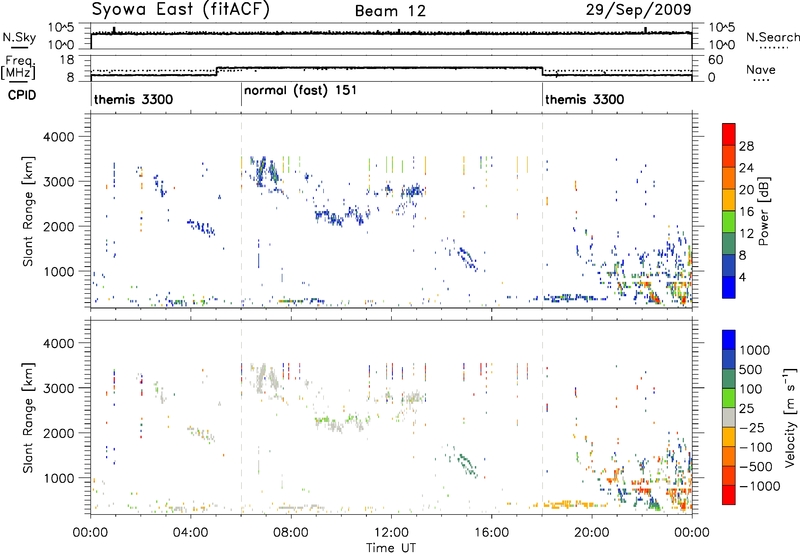The height and width of the screenshot is (554, 800).
Task: Click the red segment of the Power colorbar
Action: coord(729,134)
